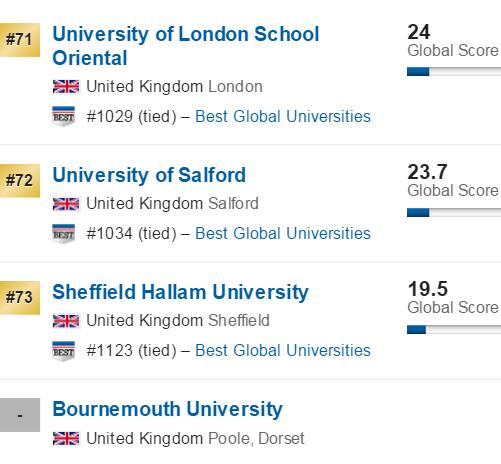Click the #72 gold rank badge
Viewport: 501px width, 464px height.
pos(20,181)
